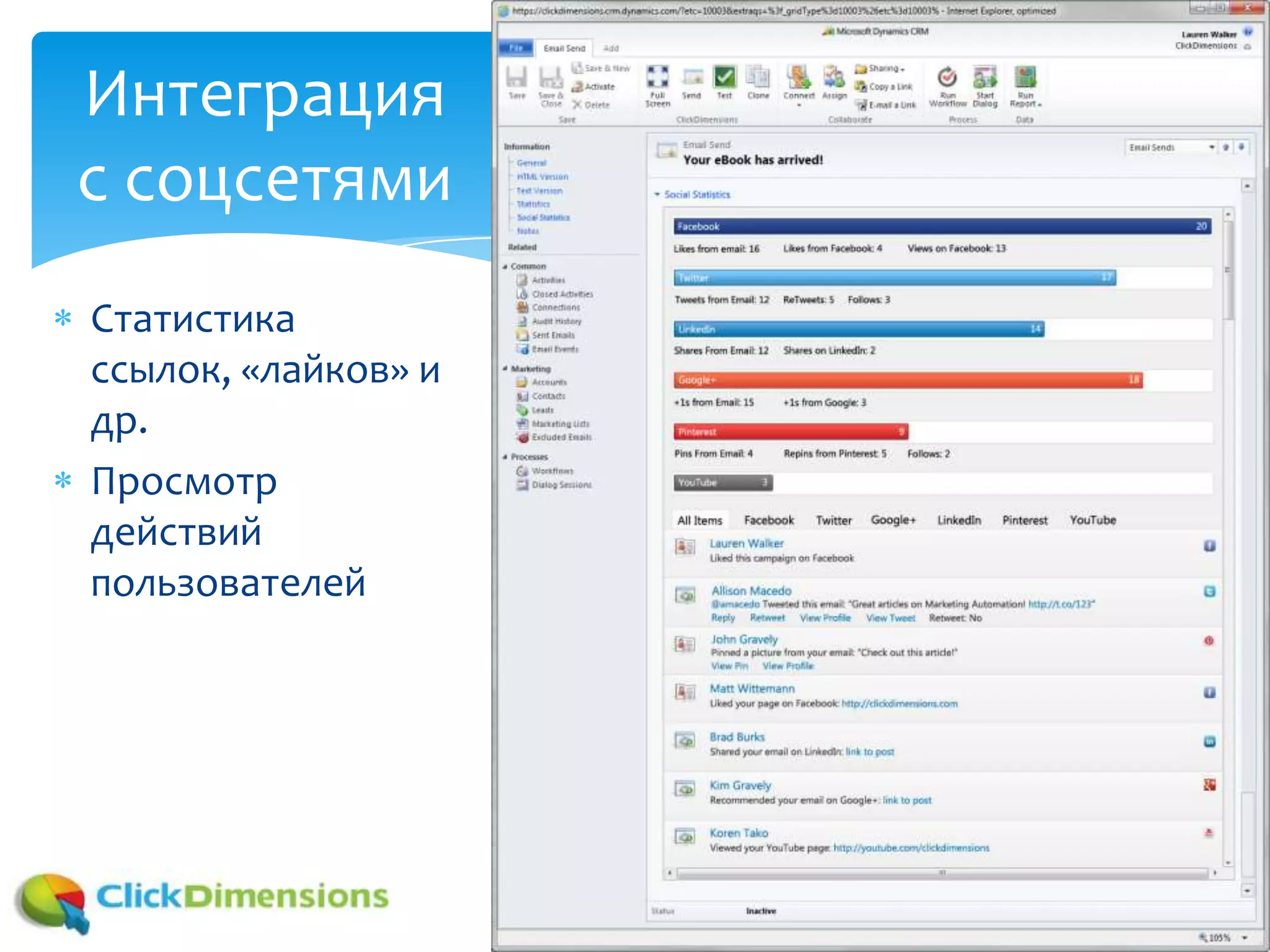Open Full Screen view
Image resolution: width=1270 pixels, height=952 pixels.
point(657,86)
